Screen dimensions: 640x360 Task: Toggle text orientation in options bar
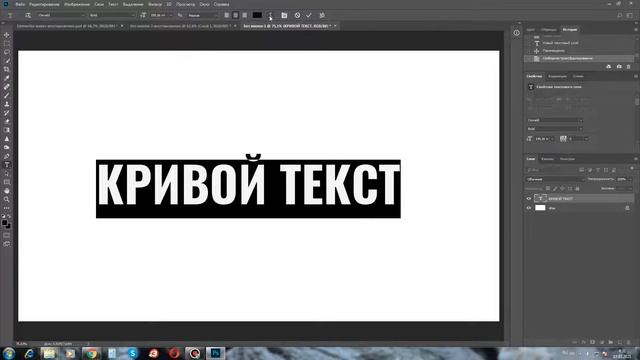click(x=28, y=15)
